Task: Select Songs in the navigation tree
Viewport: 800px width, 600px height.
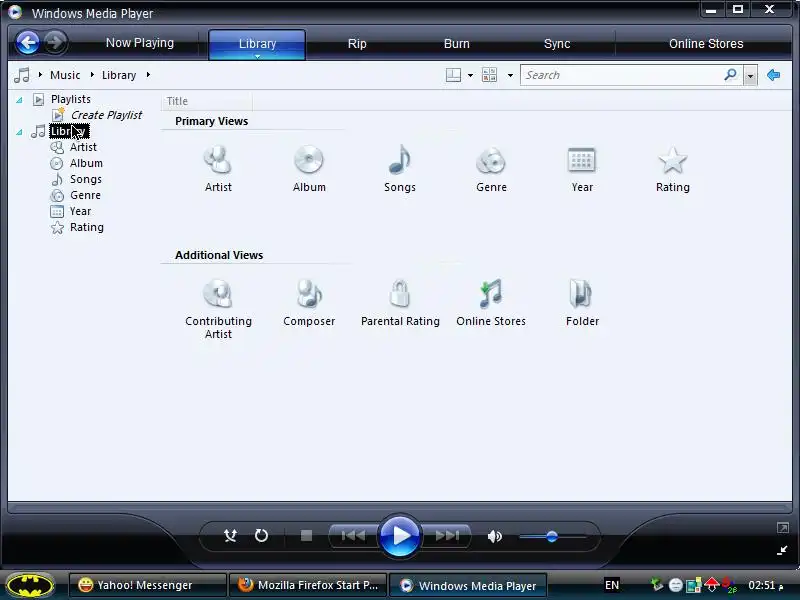Action: pyautogui.click(x=86, y=179)
